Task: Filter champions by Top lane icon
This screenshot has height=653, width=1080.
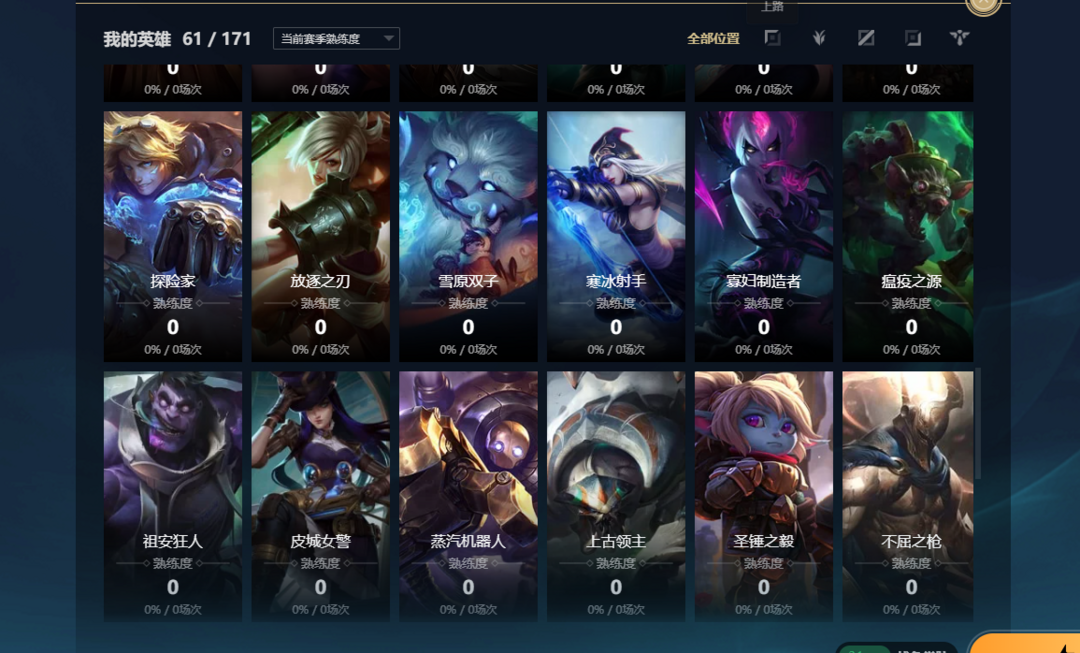Action: [x=772, y=38]
